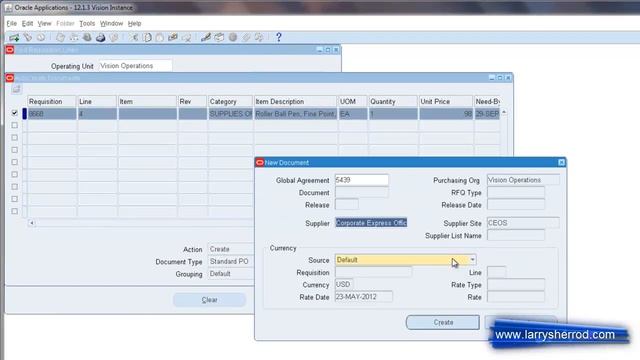Click the Clear button
640x360 pixels.
click(209, 300)
